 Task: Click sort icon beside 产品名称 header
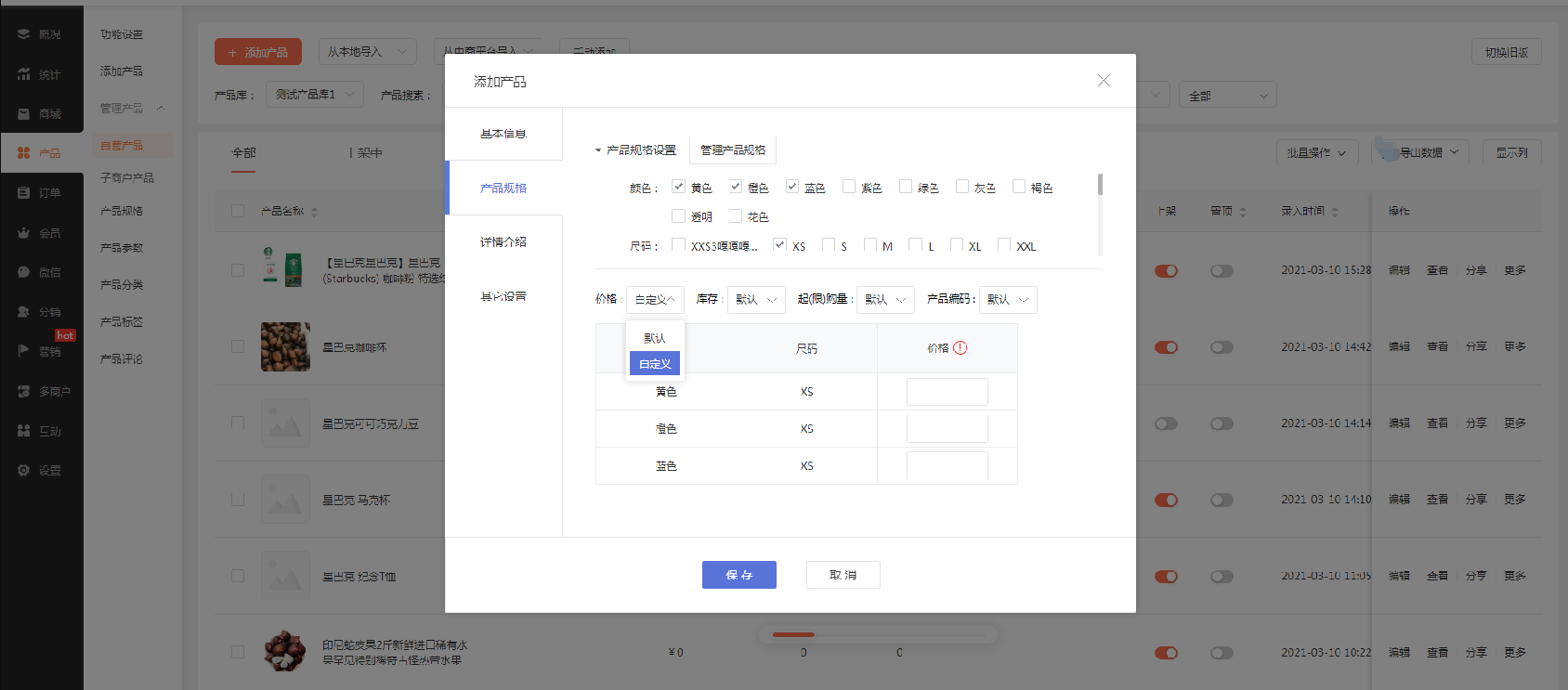[x=314, y=212]
